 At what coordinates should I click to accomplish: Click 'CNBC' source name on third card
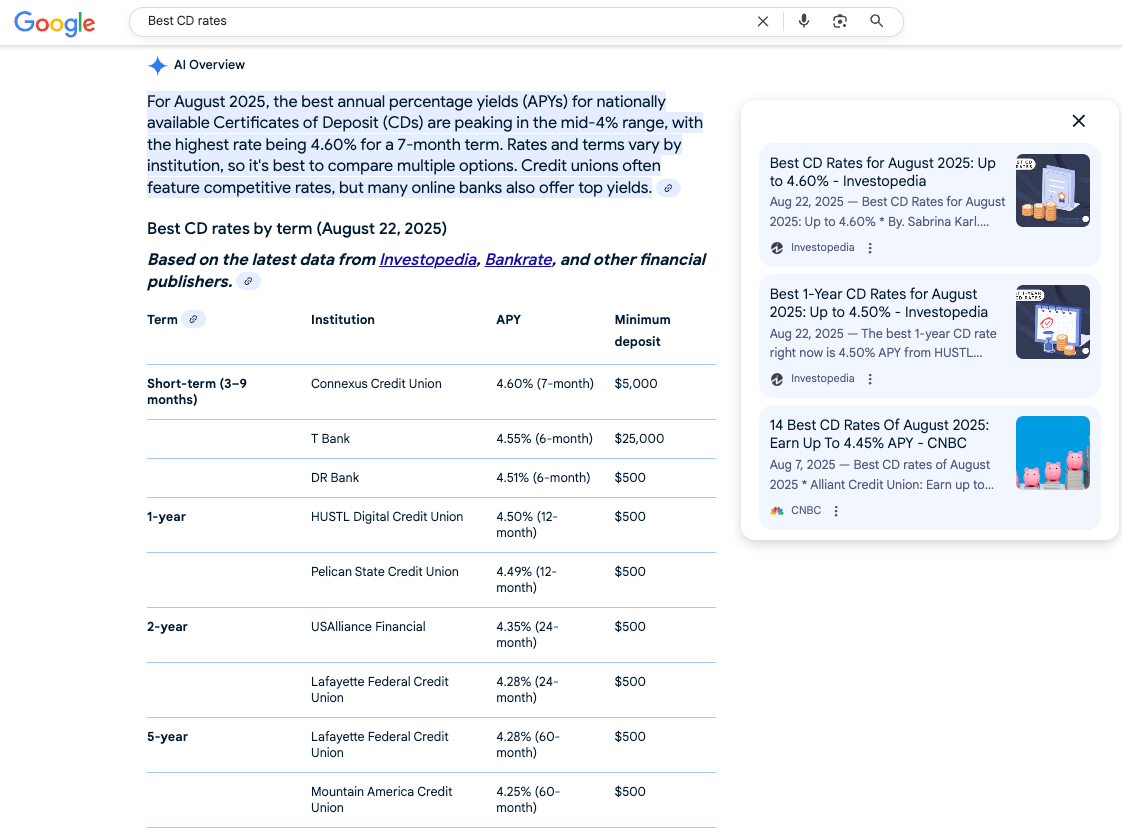806,510
